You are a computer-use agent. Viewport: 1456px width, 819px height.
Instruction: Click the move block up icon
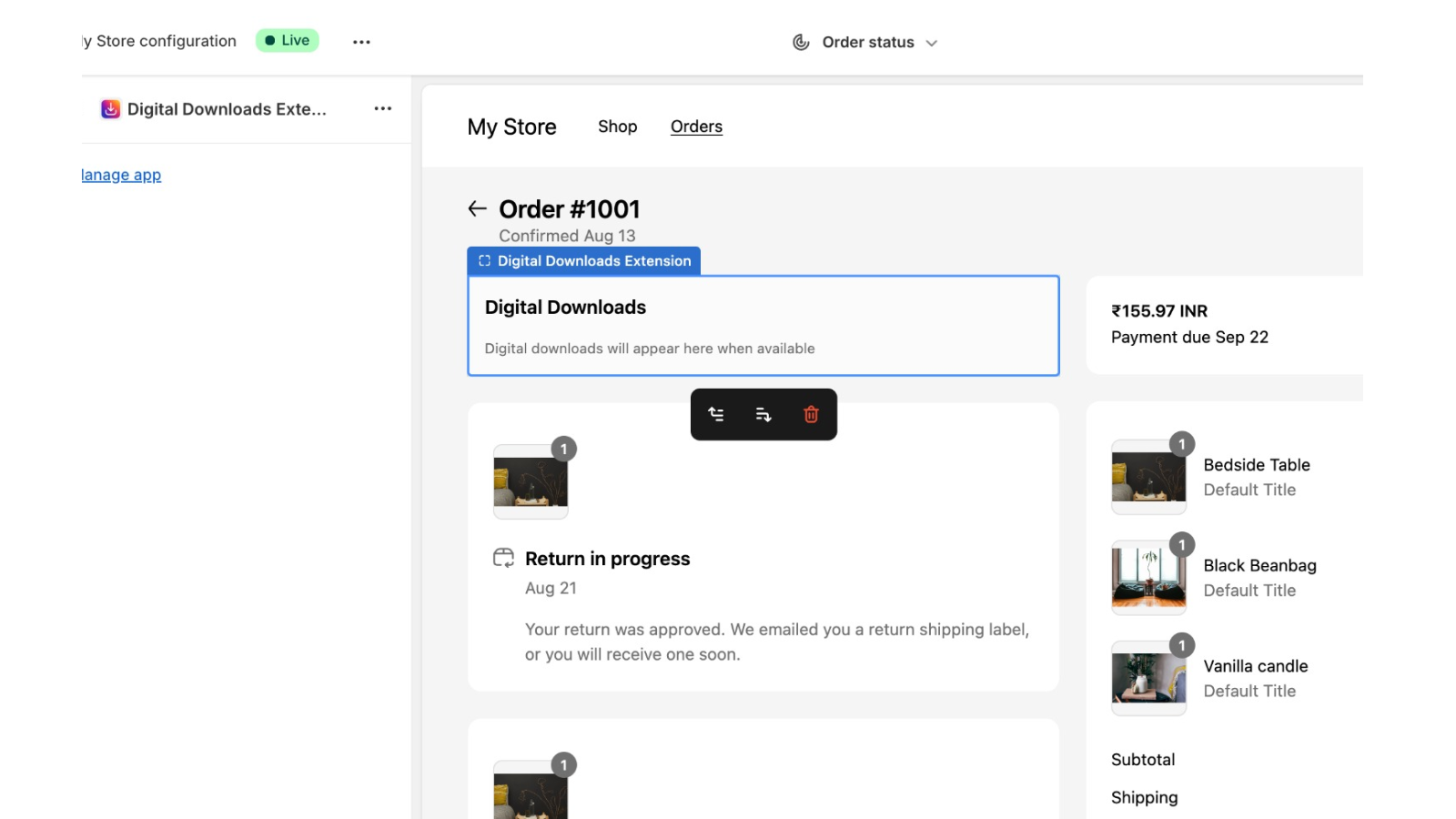[716, 415]
